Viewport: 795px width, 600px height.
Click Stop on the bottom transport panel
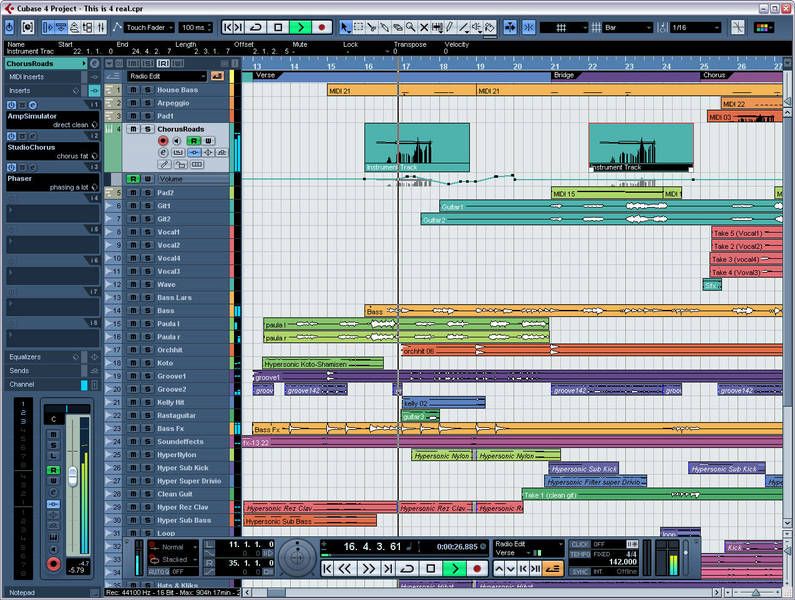[431, 568]
